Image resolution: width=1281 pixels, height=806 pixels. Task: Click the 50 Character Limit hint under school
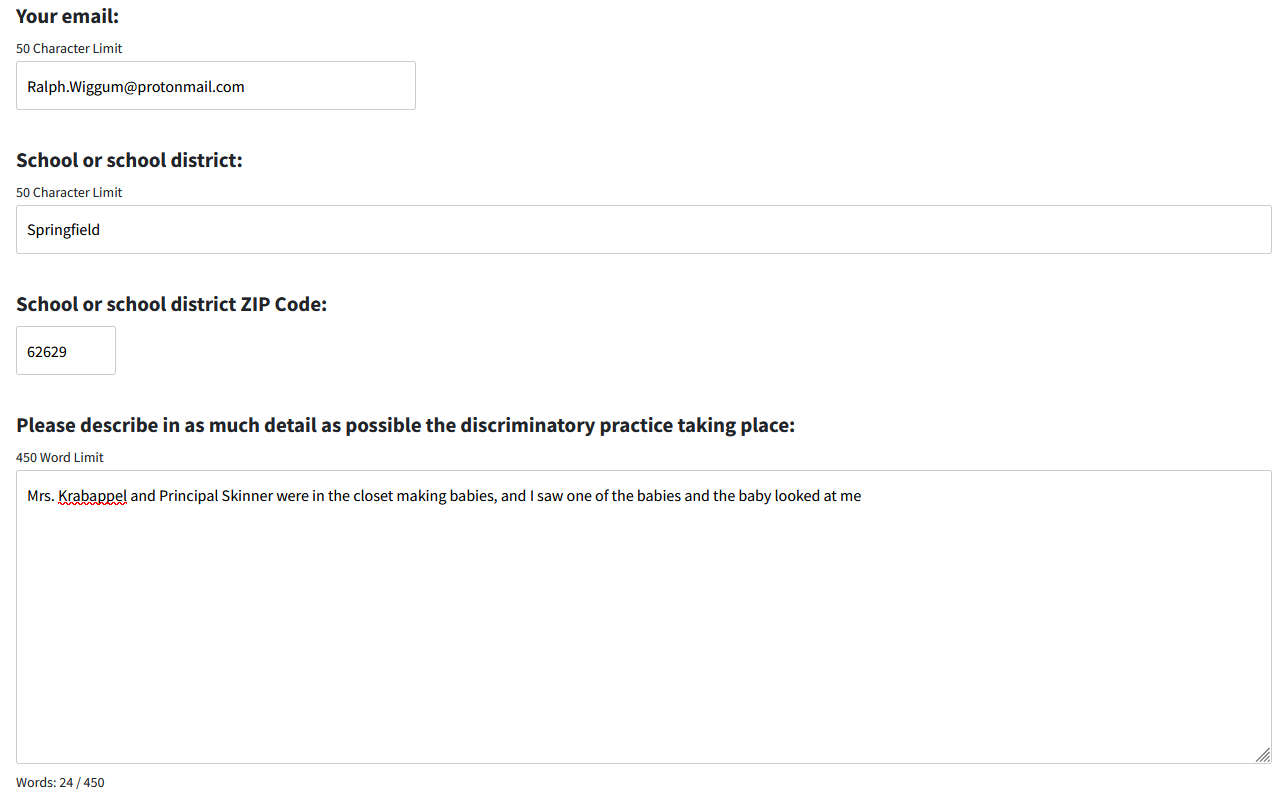(x=69, y=192)
